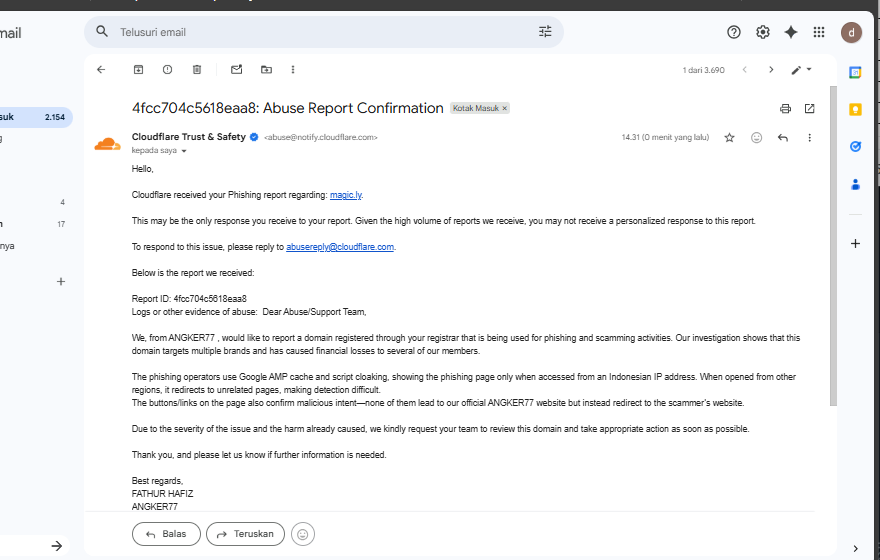Open message options three-dot menu
880x560 pixels.
[x=809, y=137]
